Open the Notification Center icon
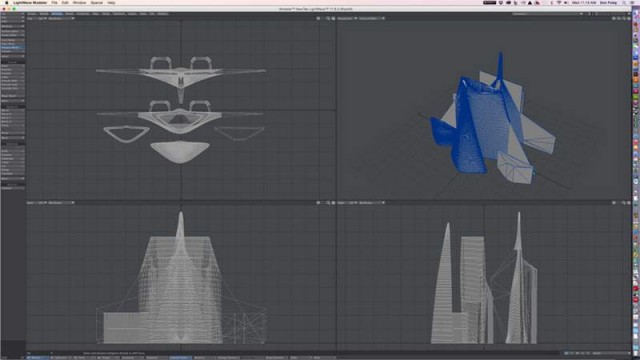 point(632,2)
